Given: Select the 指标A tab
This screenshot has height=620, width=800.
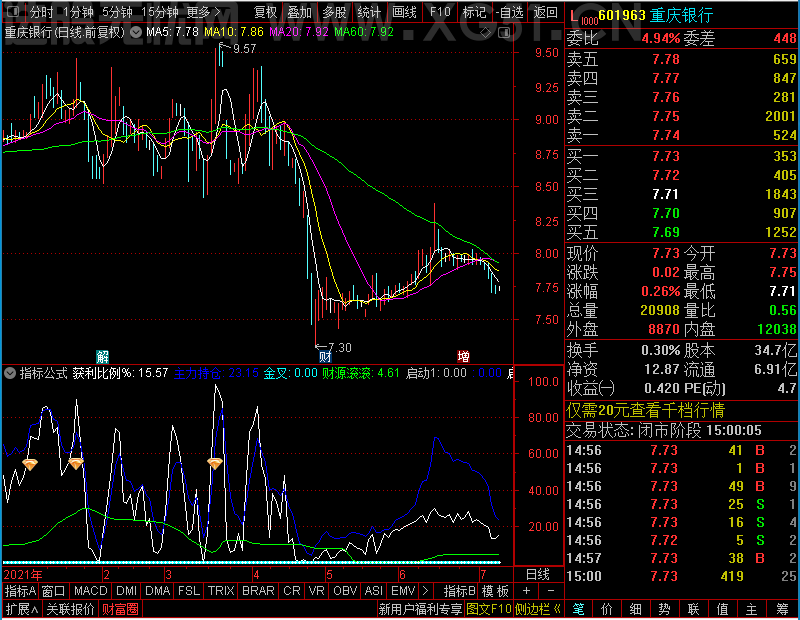Looking at the screenshot, I should (20, 591).
